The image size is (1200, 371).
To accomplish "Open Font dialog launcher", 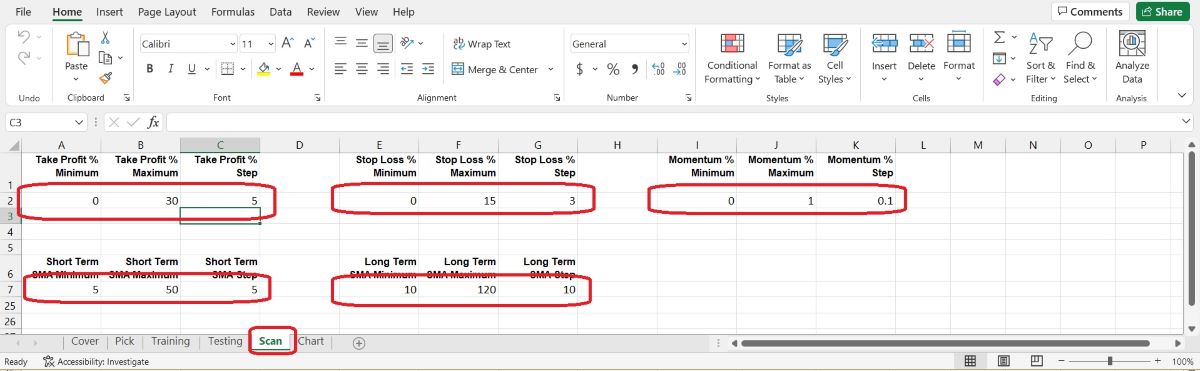I will (x=317, y=99).
